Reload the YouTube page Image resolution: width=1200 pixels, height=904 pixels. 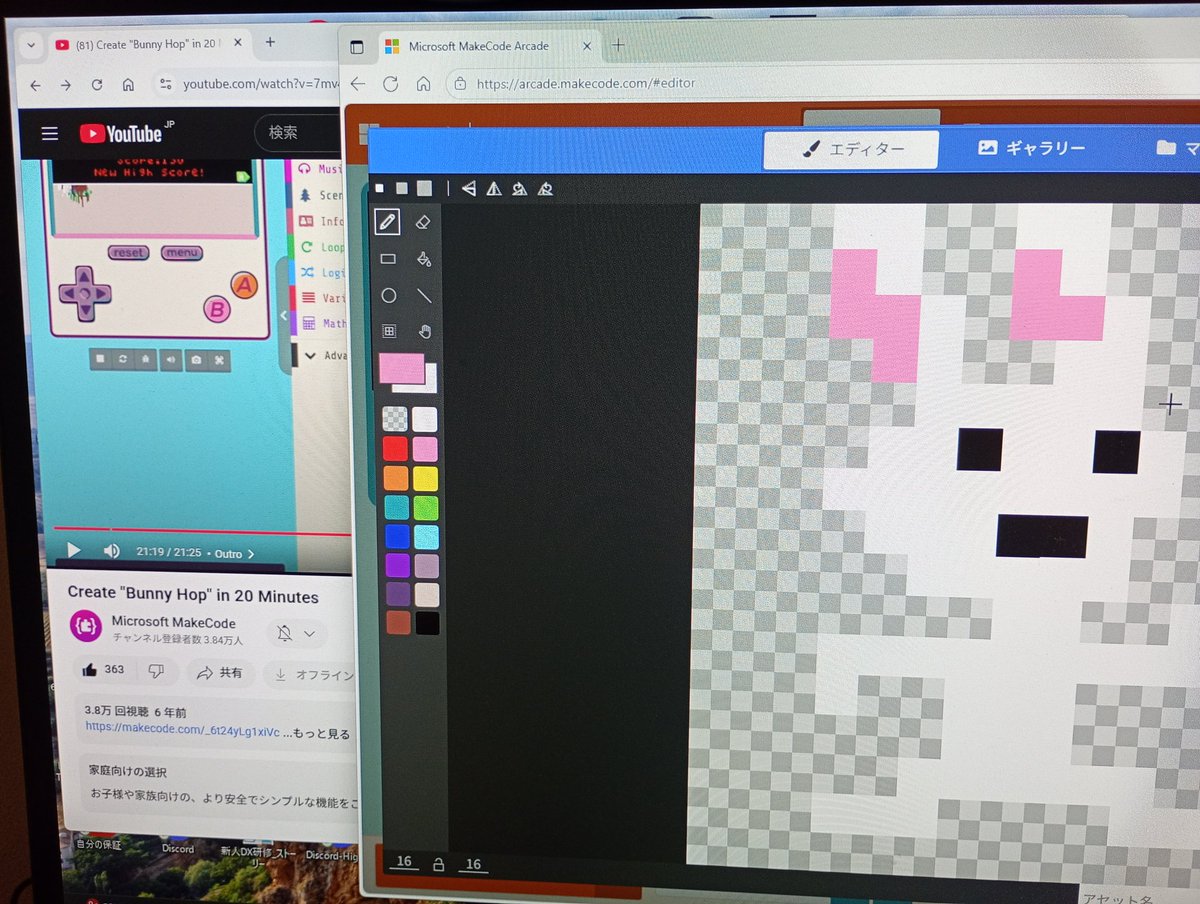click(x=96, y=85)
